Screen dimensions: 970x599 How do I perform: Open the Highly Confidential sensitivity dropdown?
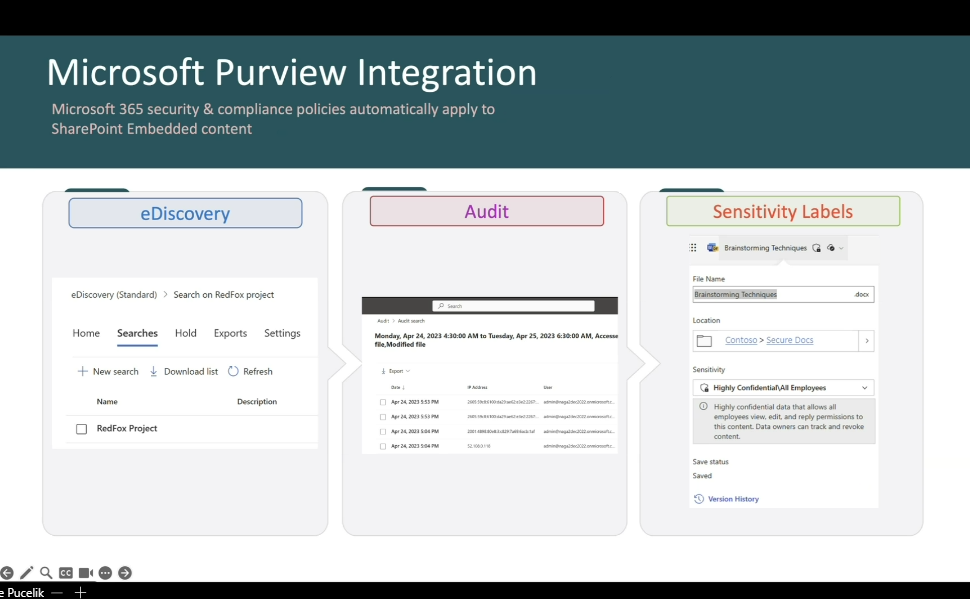coord(783,388)
